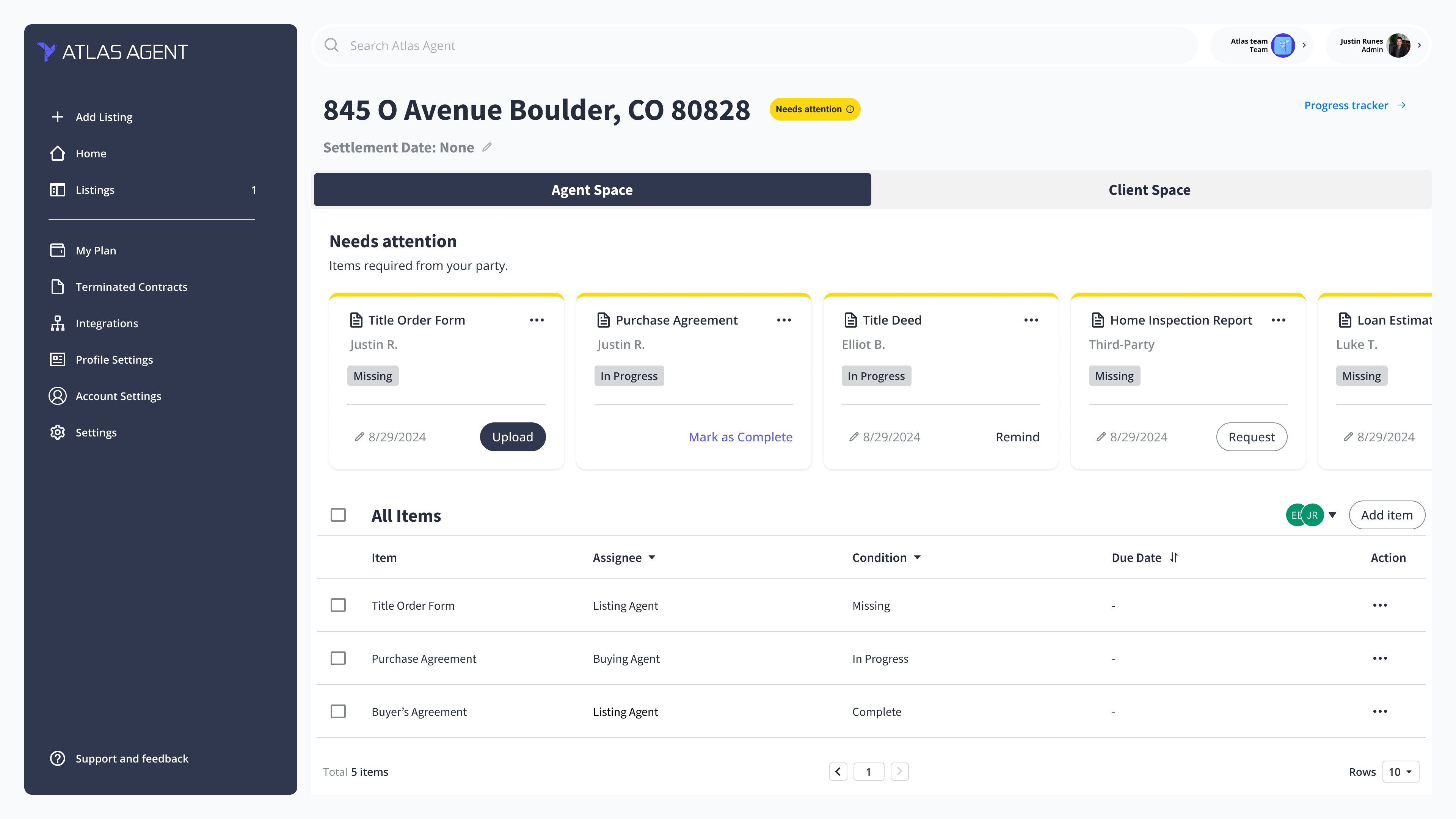Check the Title Order Form row checkbox
This screenshot has width=1456, height=819.
pos(338,606)
